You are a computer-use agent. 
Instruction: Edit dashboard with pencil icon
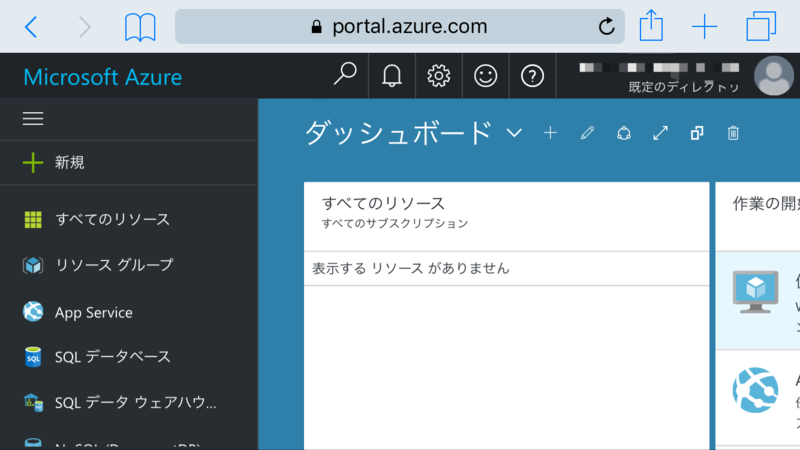click(x=587, y=133)
